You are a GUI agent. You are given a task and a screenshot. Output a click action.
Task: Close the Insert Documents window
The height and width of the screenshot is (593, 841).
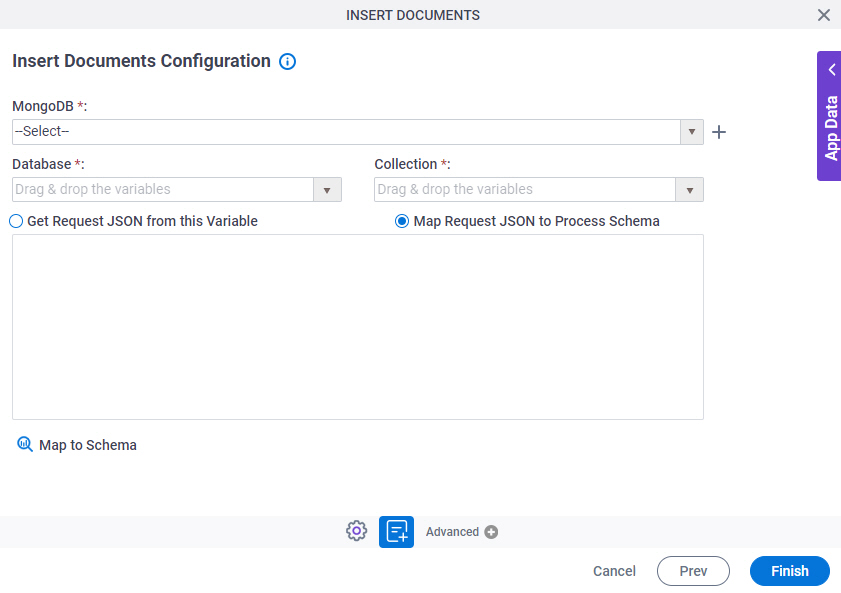coord(824,15)
